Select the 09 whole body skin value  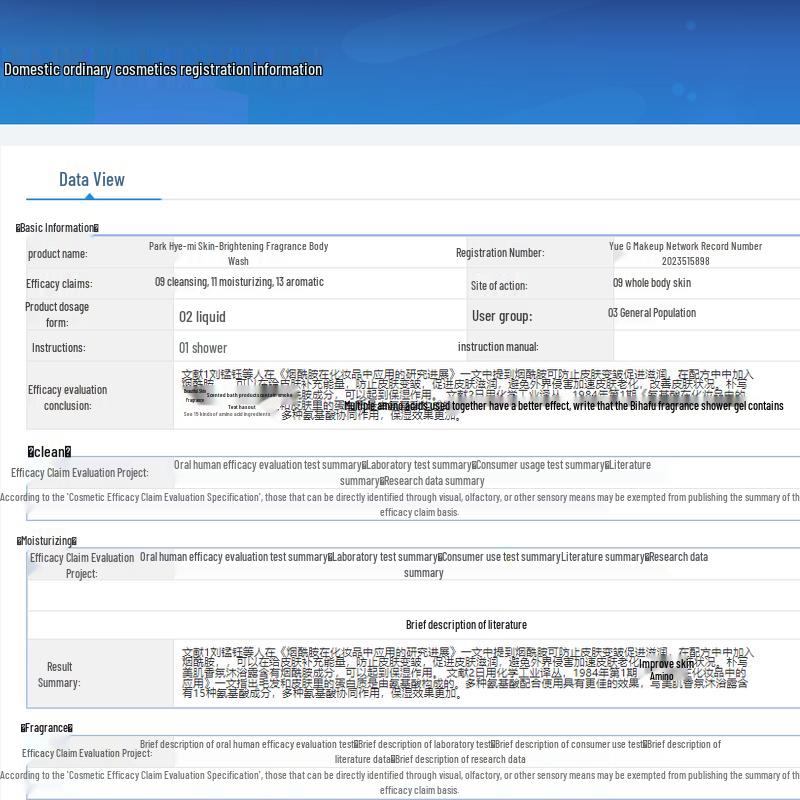(x=652, y=283)
